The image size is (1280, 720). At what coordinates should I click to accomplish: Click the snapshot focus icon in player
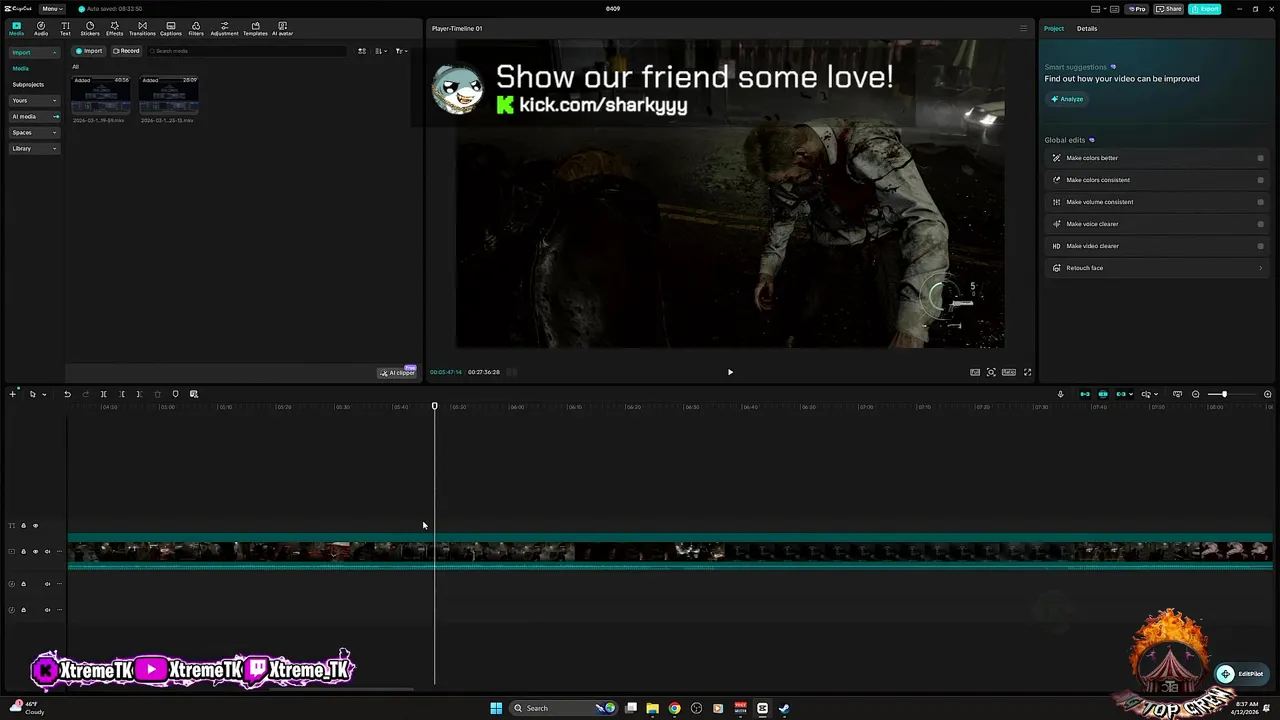click(991, 372)
